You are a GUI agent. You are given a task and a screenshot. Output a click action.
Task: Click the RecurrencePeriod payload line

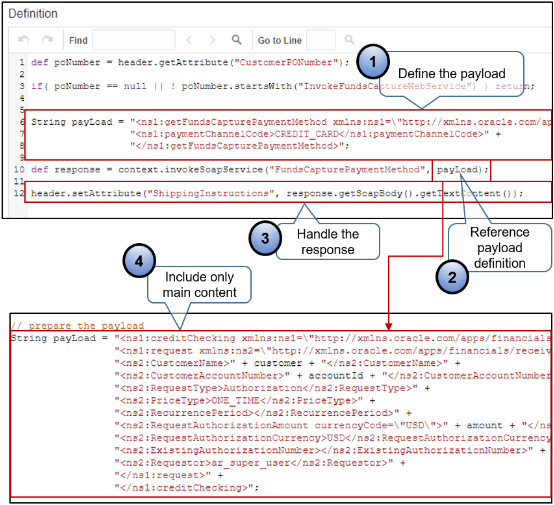click(263, 413)
